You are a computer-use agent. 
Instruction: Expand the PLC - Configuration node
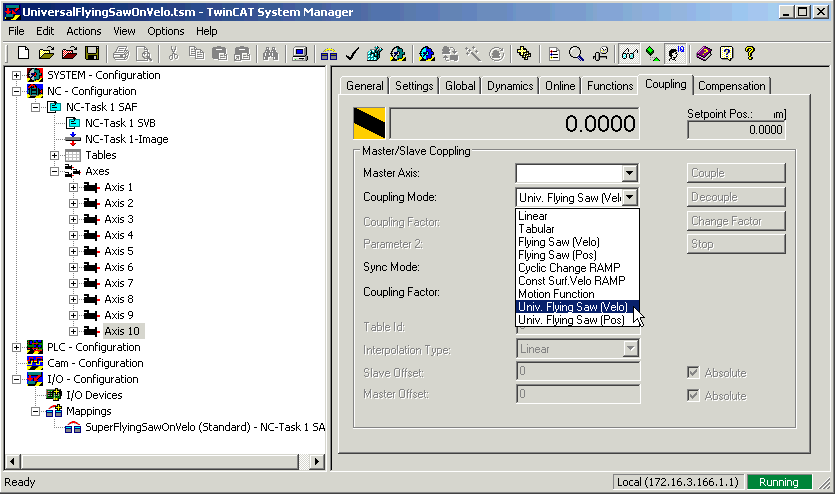pos(17,347)
